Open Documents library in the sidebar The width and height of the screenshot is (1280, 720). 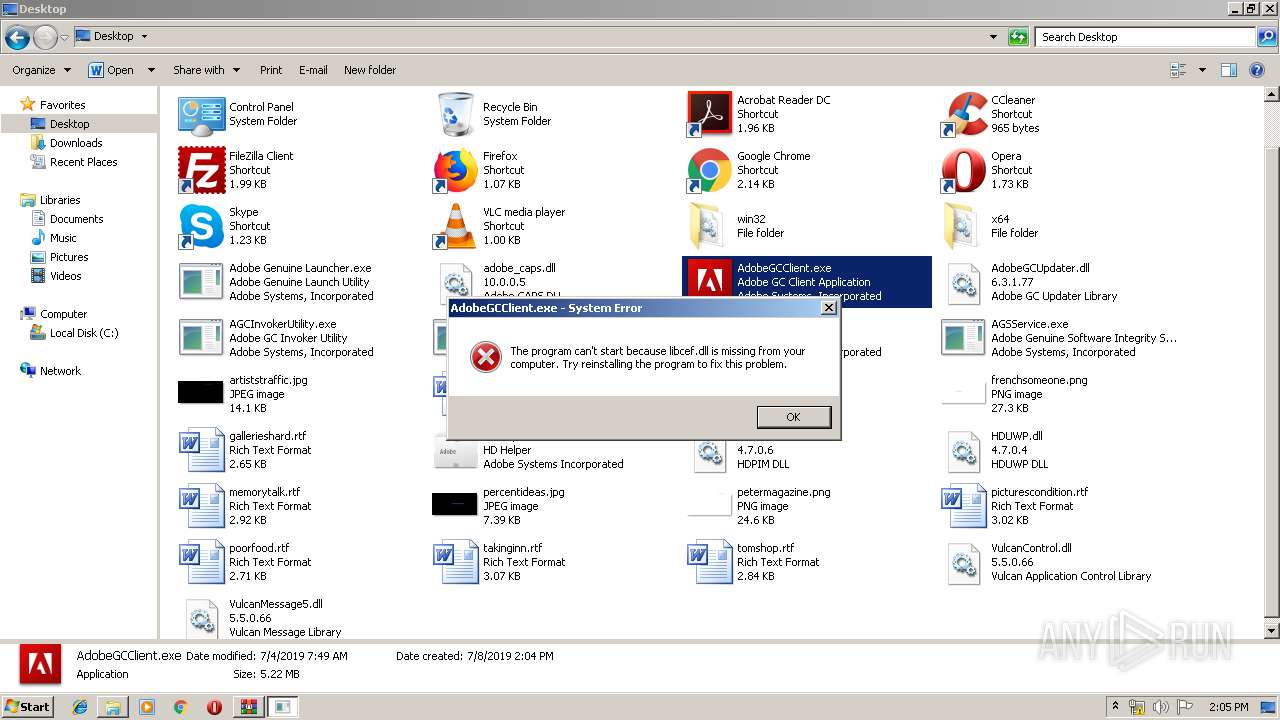[x=76, y=219]
